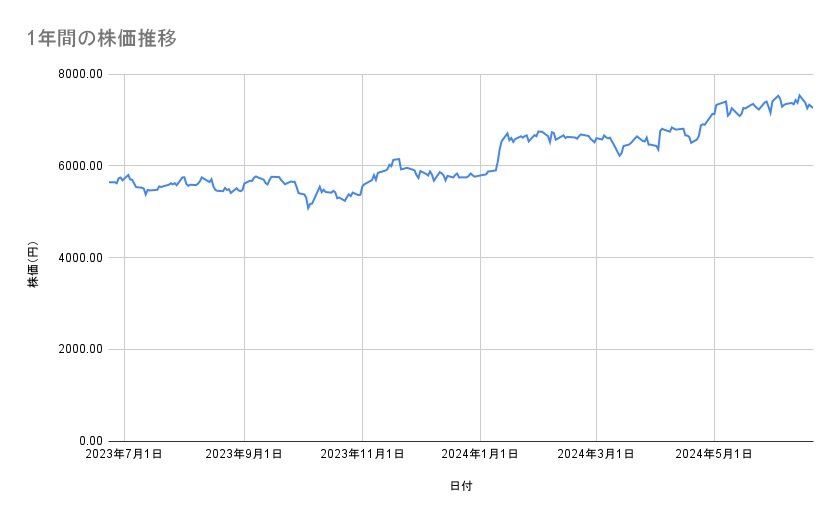Select the line's sharp dip in mid-March 2024
Screen dimensions: 839x519
coord(620,155)
